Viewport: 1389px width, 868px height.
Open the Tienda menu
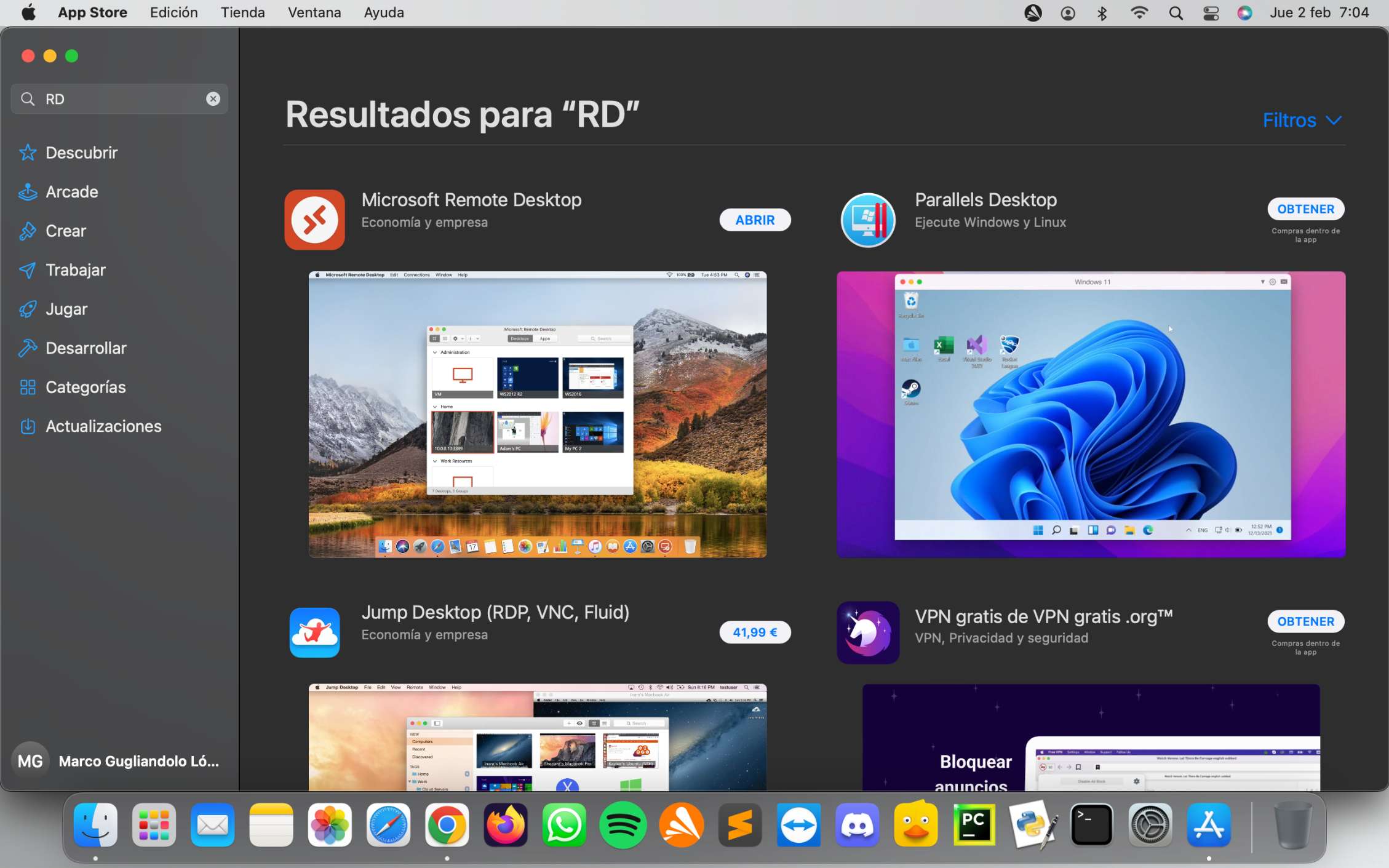click(x=242, y=12)
